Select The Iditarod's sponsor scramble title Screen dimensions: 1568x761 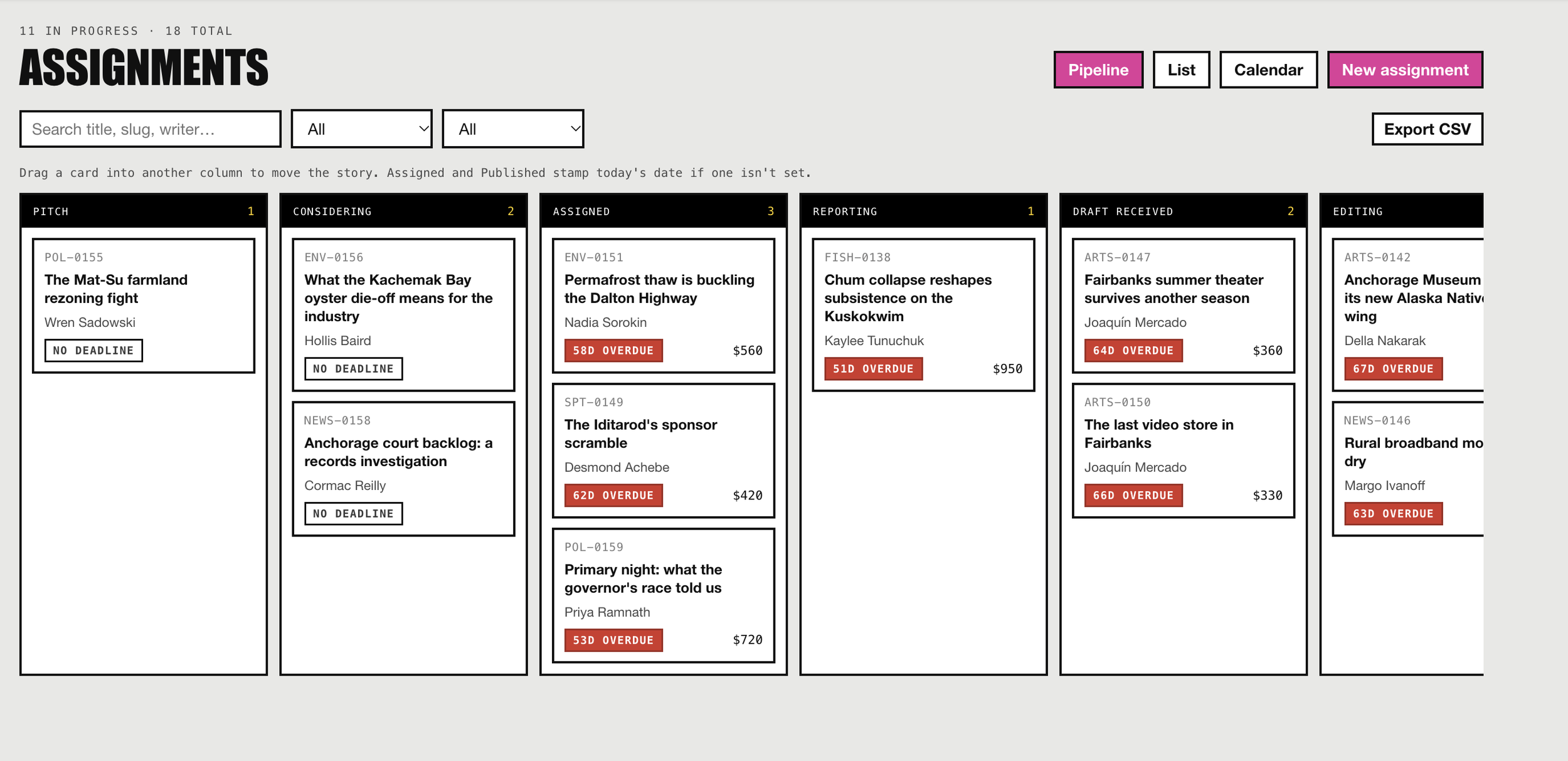tap(640, 434)
